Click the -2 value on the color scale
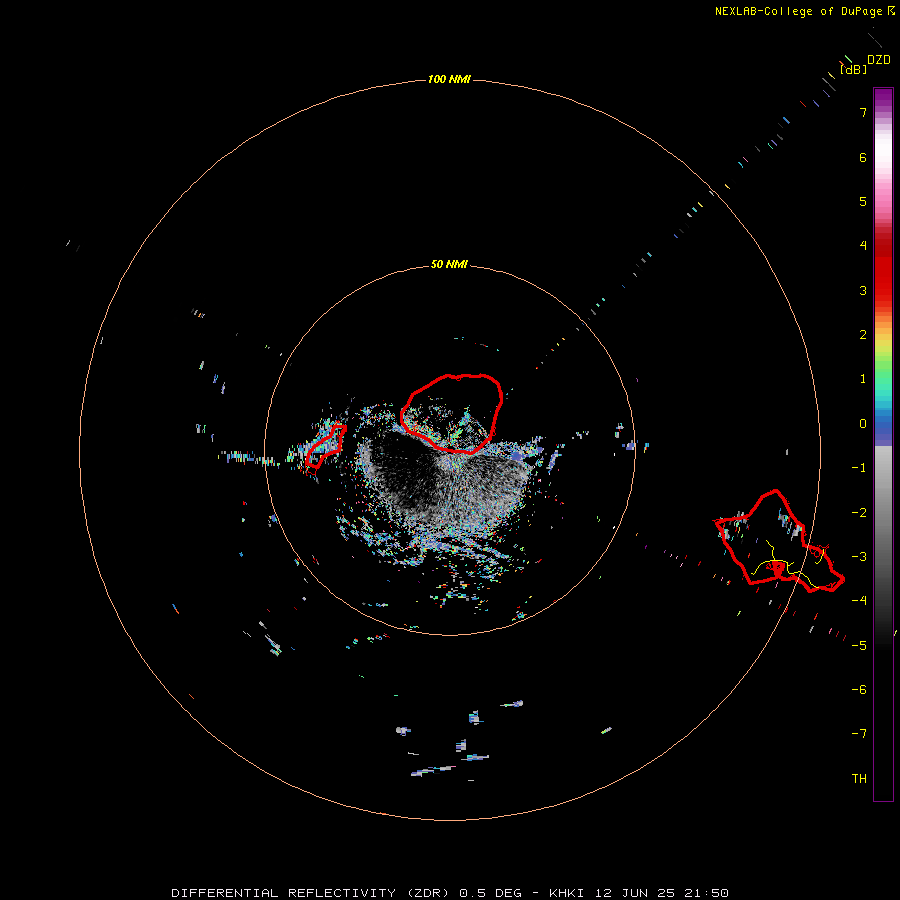The width and height of the screenshot is (900, 900). tap(859, 513)
